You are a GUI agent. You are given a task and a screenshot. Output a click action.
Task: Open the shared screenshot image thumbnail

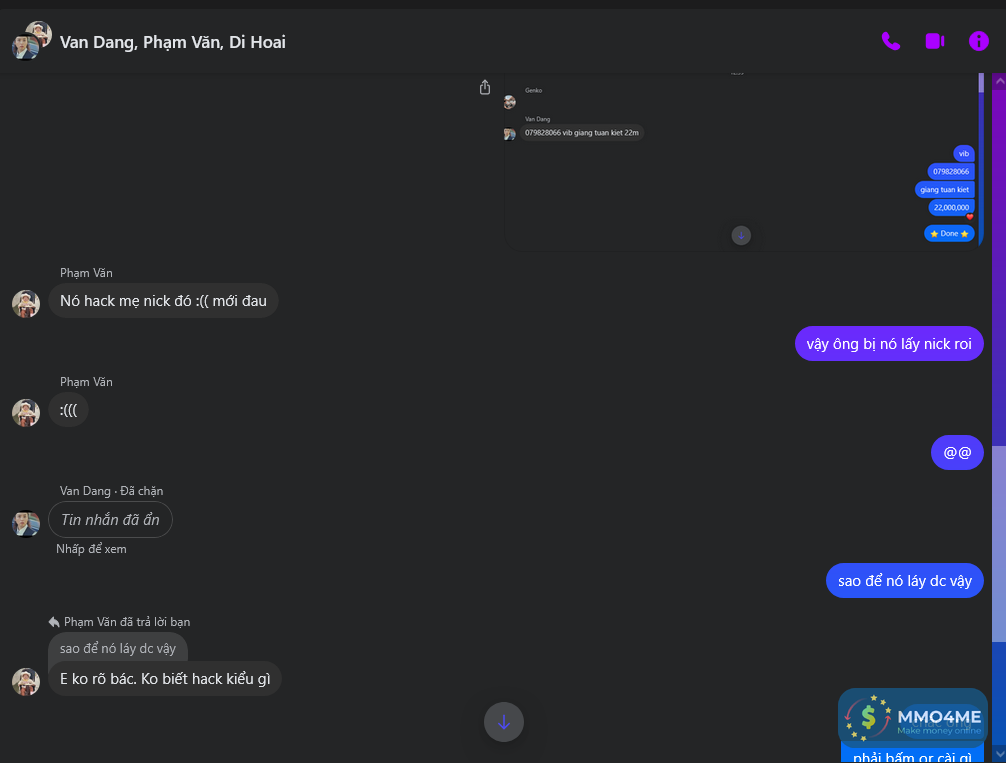click(740, 160)
